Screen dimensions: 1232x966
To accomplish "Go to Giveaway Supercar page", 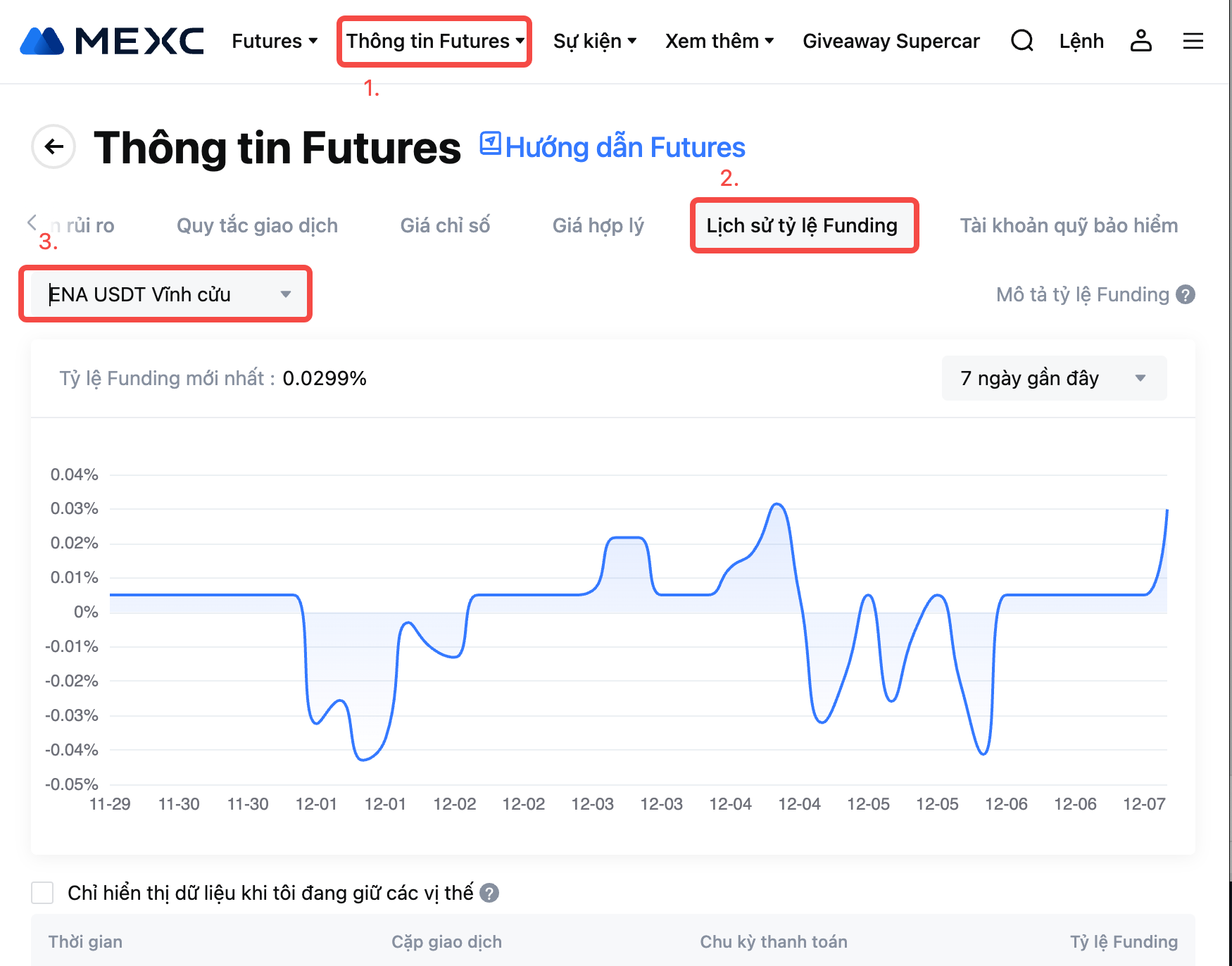I will (891, 41).
